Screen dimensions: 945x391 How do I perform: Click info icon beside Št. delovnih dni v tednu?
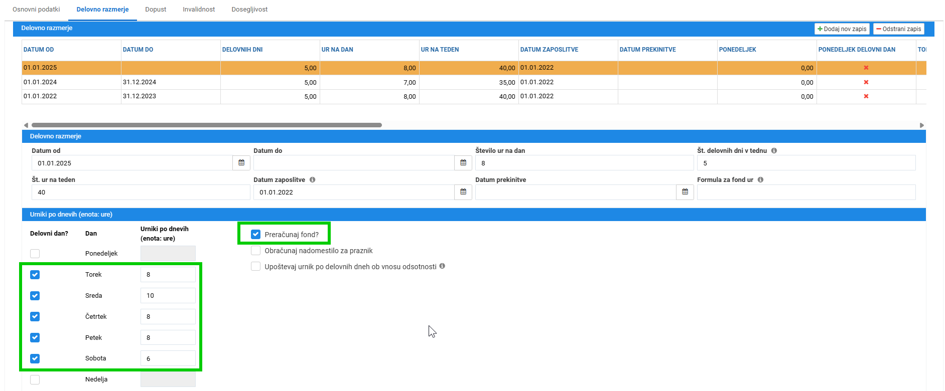[x=774, y=151]
